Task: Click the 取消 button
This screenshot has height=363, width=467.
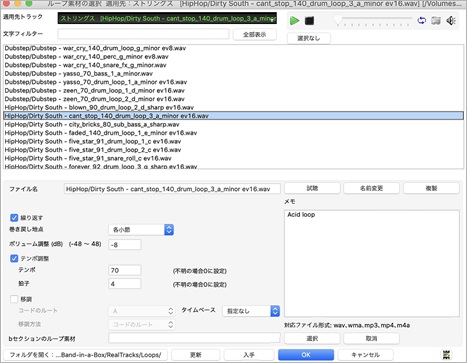Action: (371, 339)
